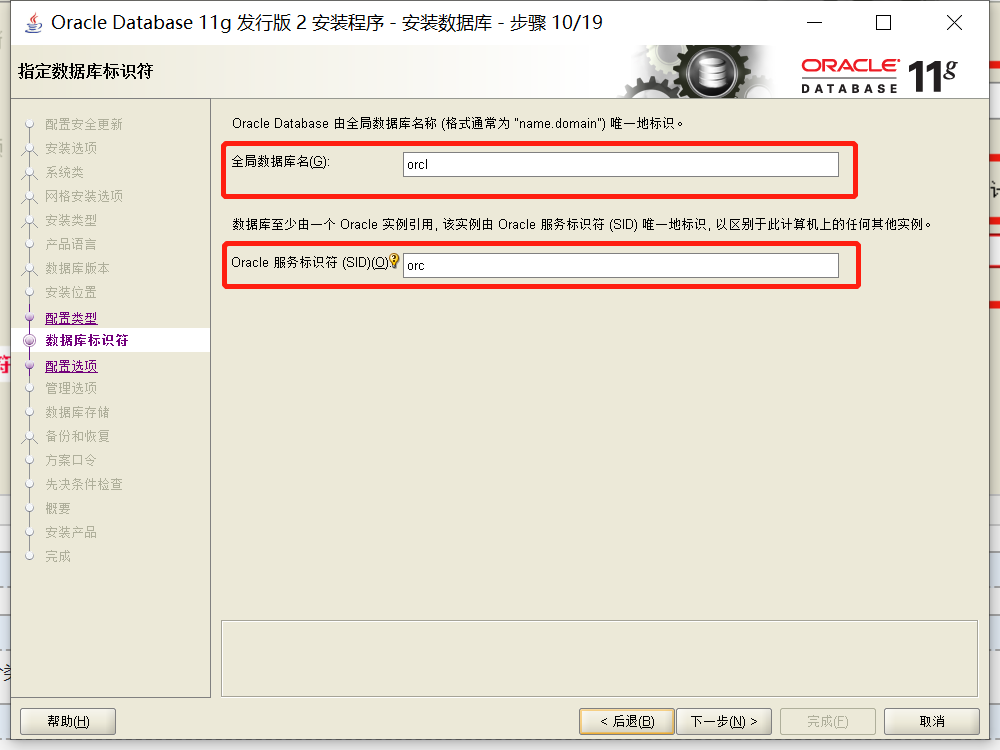Select the 数据库存储 step

(77, 413)
